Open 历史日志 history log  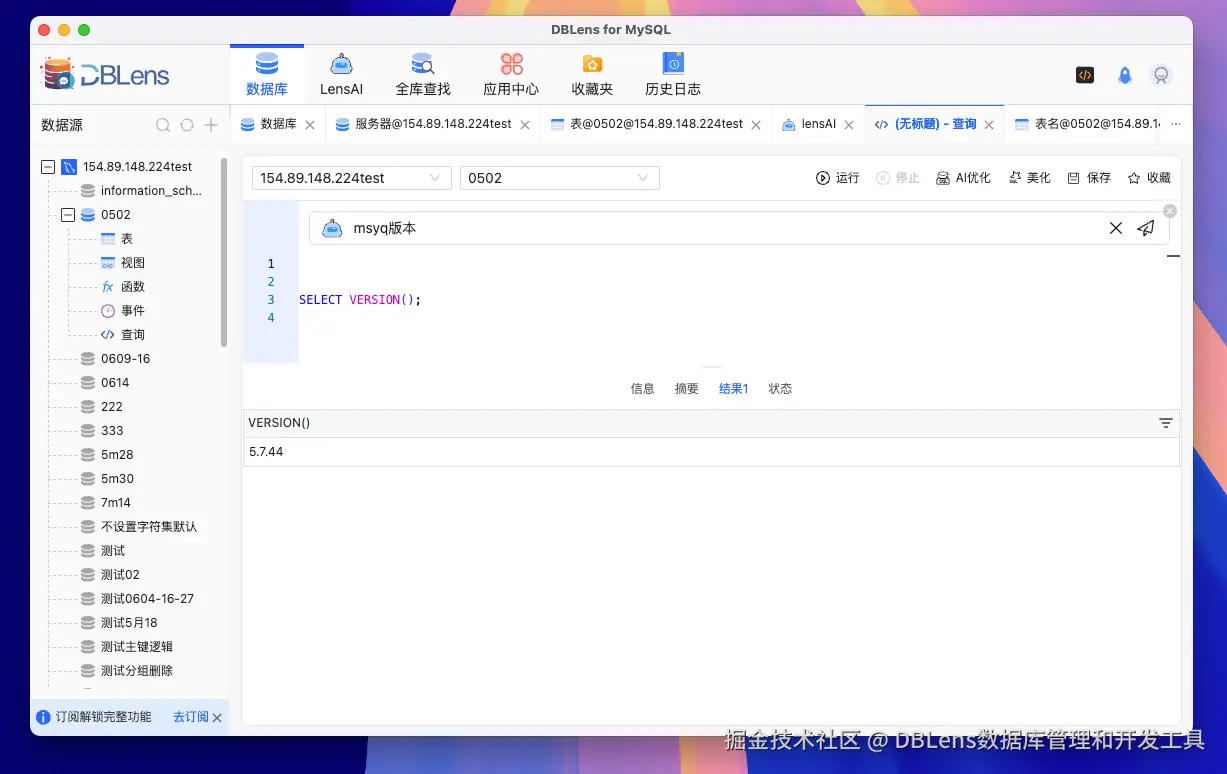coord(673,75)
